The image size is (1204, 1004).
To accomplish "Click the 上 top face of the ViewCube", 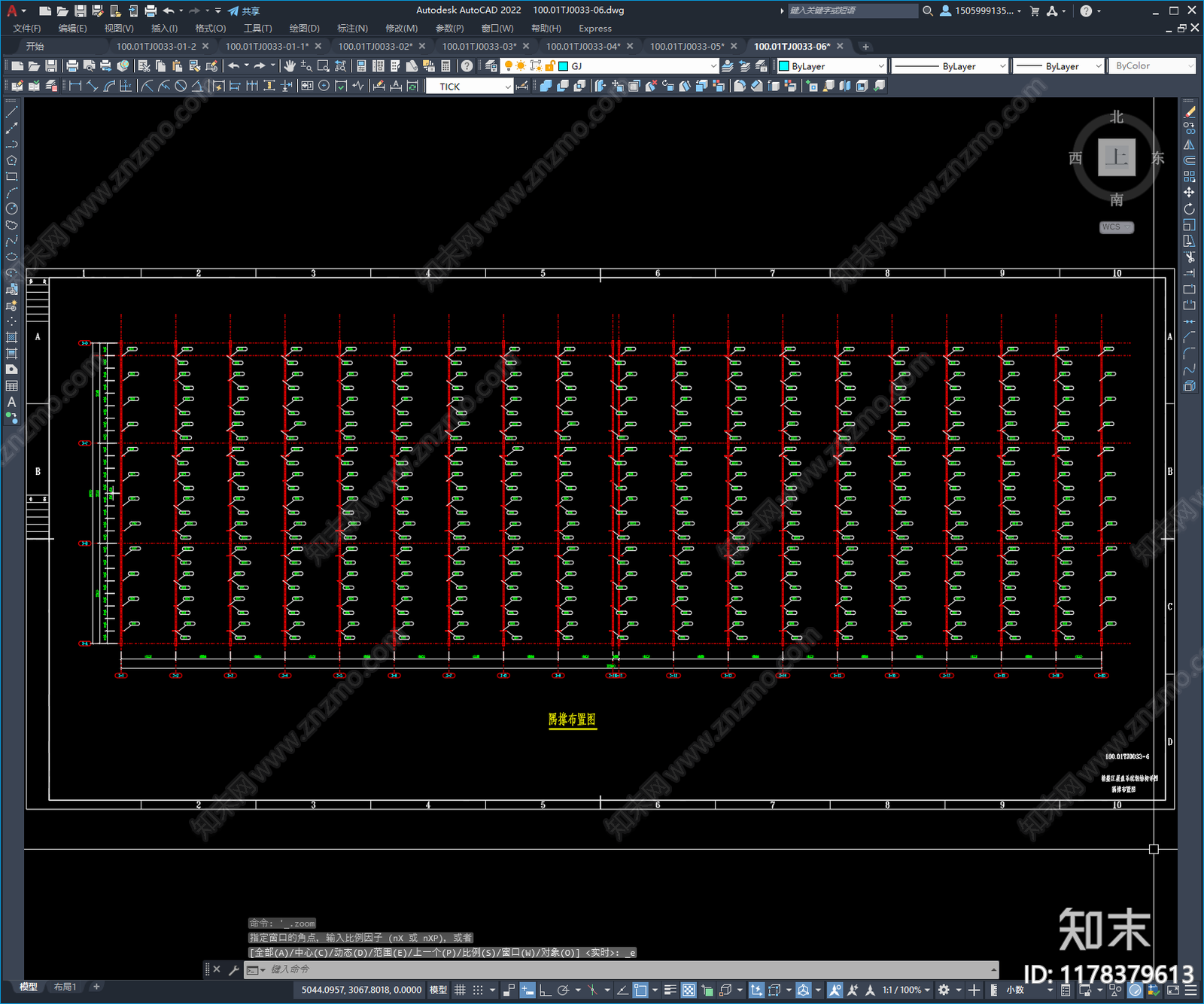I will click(x=1117, y=157).
